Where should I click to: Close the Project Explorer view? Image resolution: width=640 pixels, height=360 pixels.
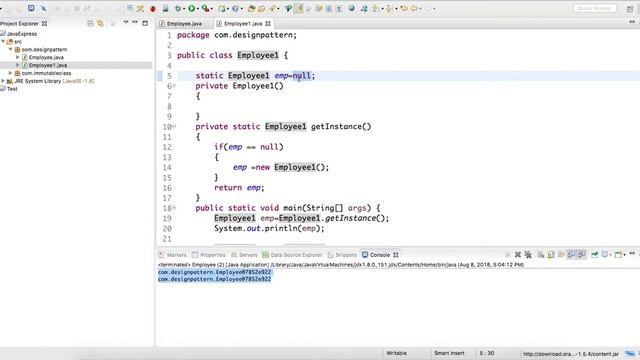(x=44, y=24)
